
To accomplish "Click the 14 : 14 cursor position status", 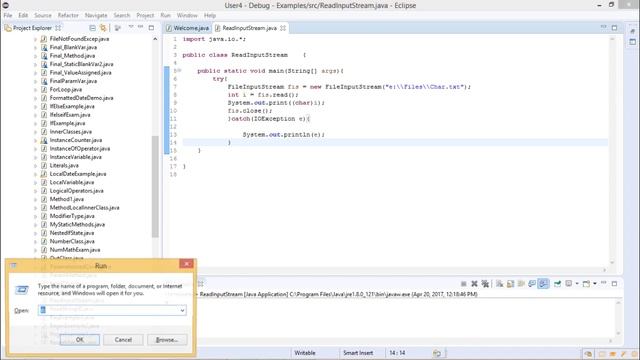I will tap(397, 353).
